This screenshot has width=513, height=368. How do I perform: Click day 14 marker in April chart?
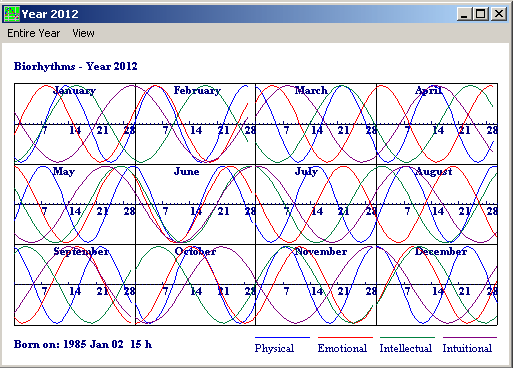pyautogui.click(x=438, y=130)
